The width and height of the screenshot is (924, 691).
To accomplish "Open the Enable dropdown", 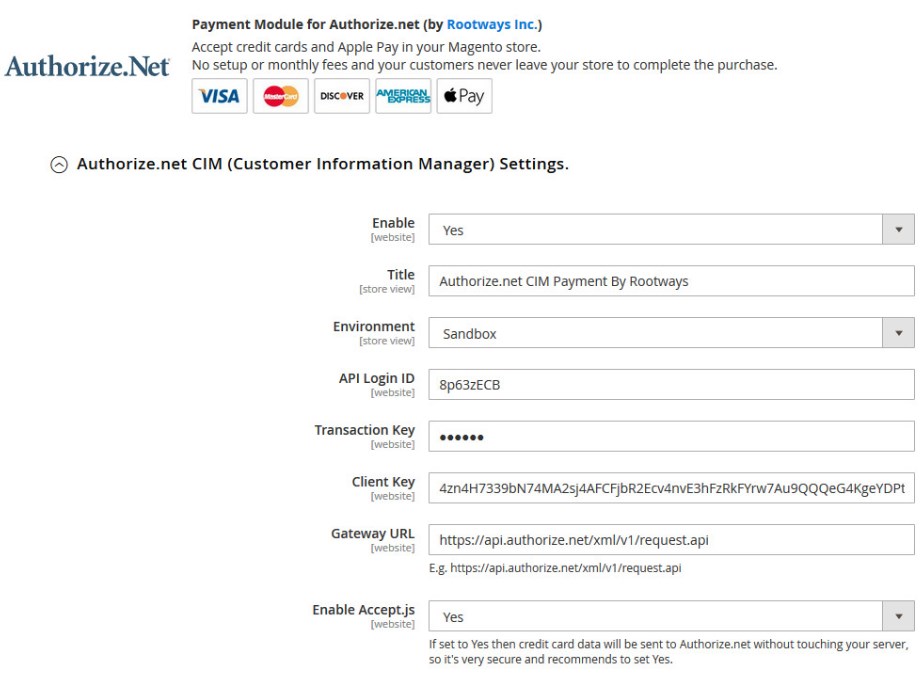I will [656, 230].
